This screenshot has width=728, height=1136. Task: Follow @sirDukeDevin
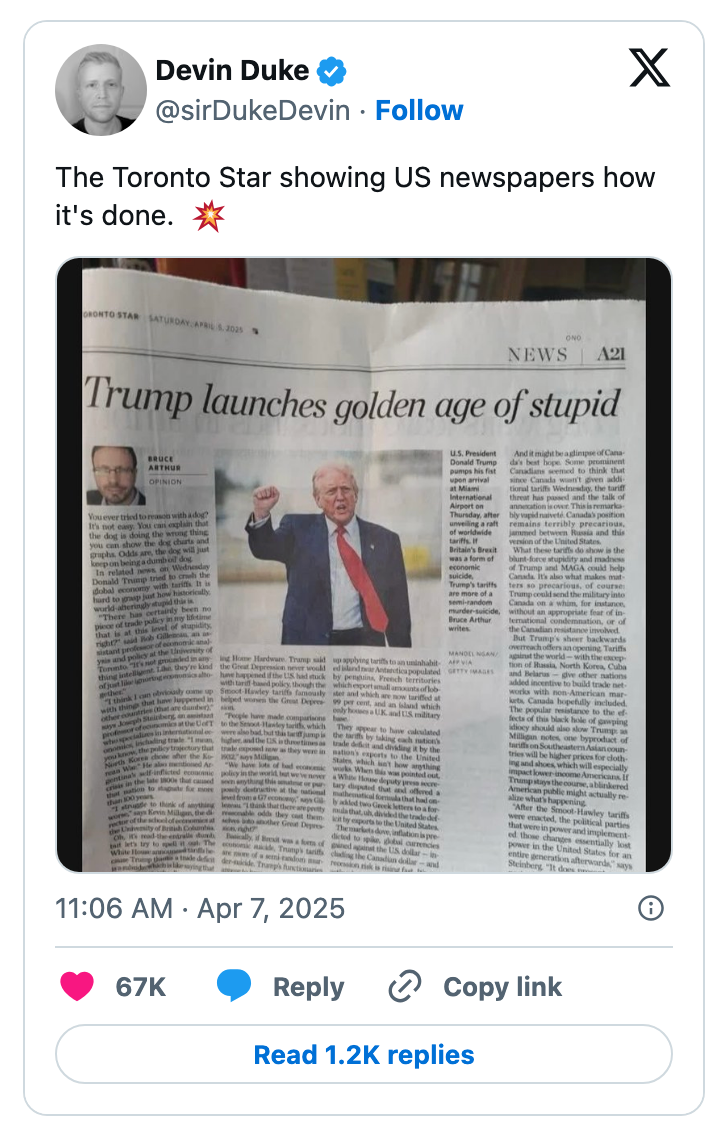419,111
